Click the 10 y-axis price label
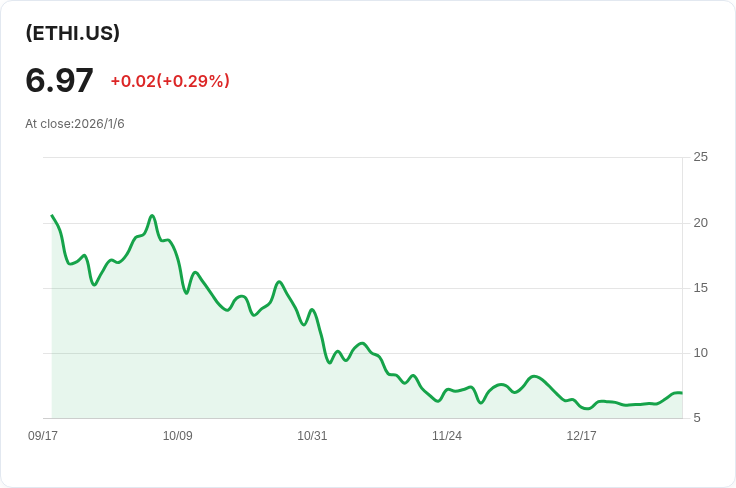This screenshot has width=736, height=488. pos(700,353)
